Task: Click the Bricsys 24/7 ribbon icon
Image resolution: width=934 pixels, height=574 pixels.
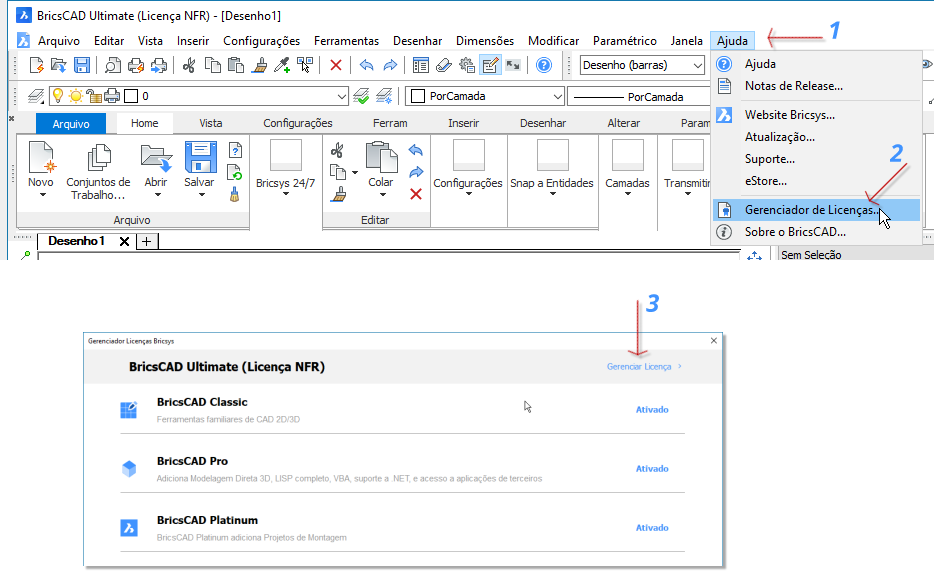Action: (x=286, y=156)
